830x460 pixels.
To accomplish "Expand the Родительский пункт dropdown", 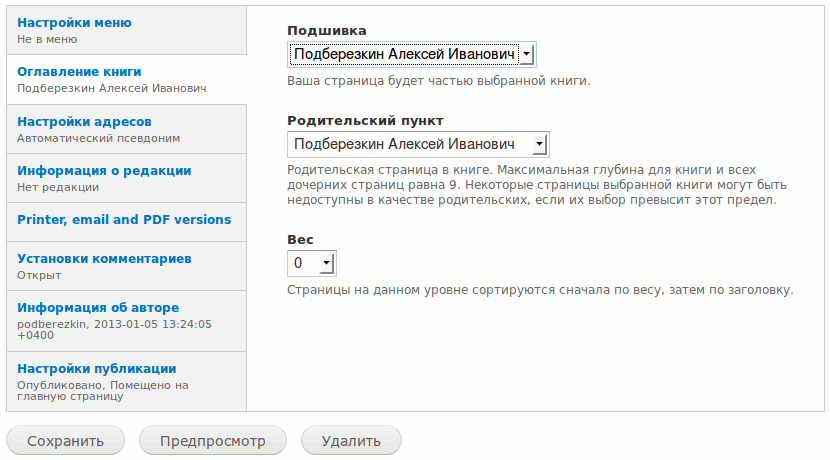I will tap(418, 144).
